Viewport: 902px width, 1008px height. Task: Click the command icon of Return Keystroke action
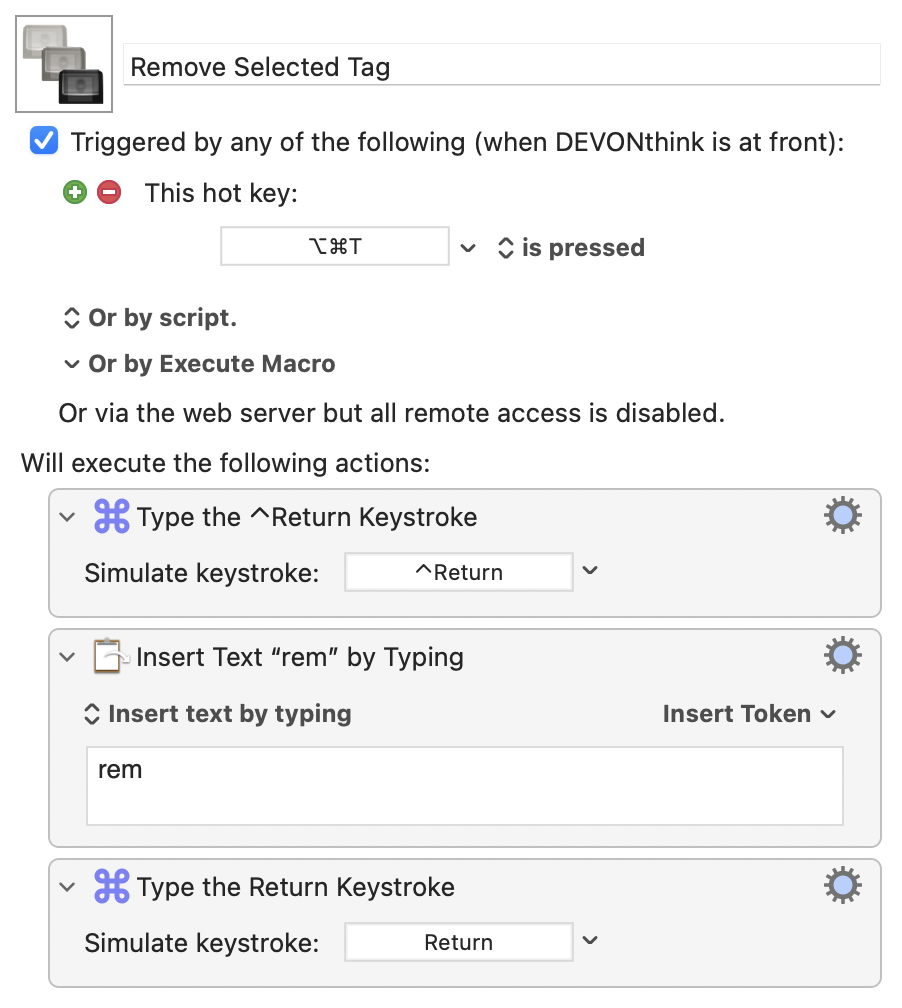pyautogui.click(x=111, y=887)
